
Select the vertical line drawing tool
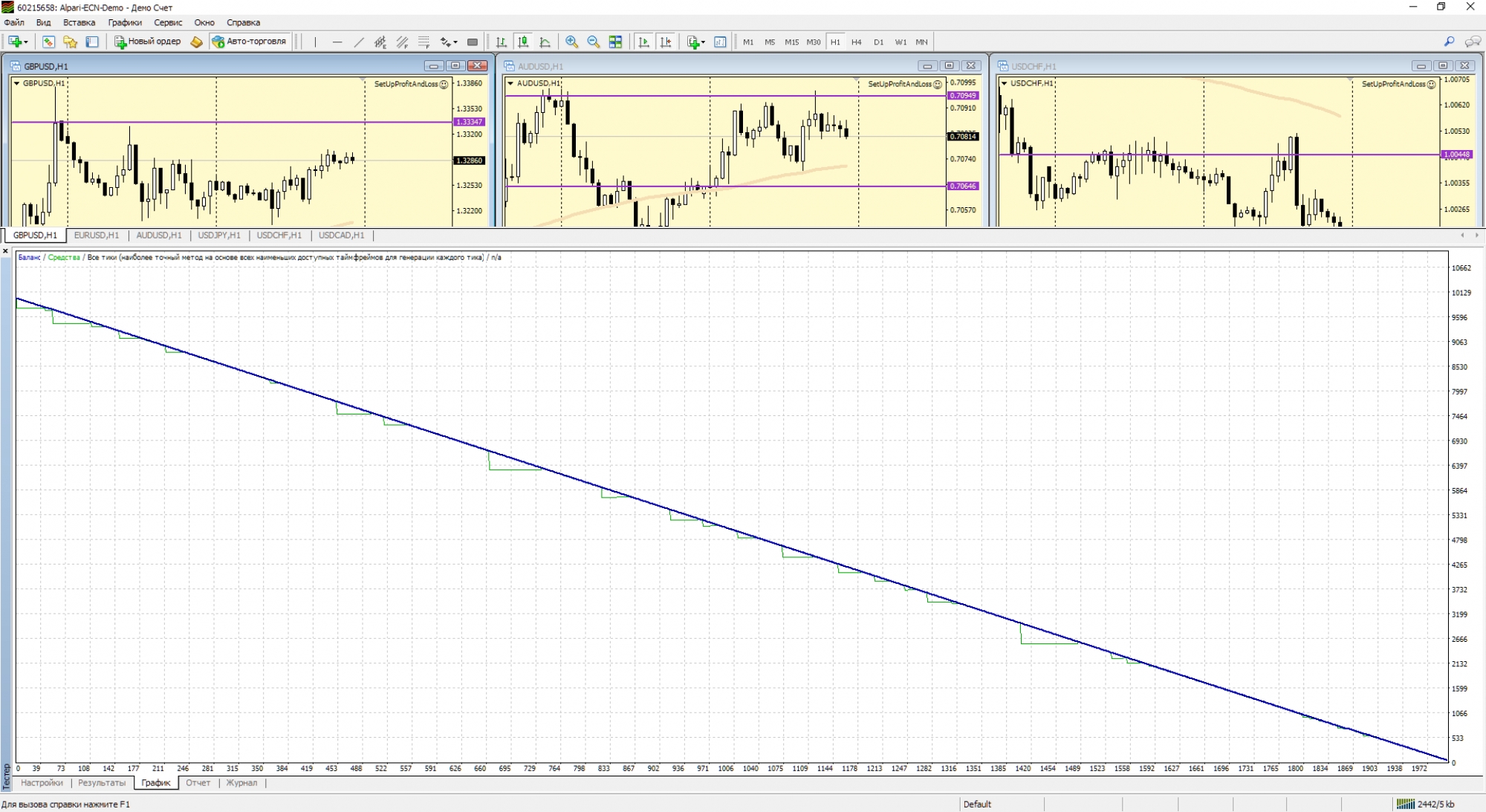(x=315, y=42)
